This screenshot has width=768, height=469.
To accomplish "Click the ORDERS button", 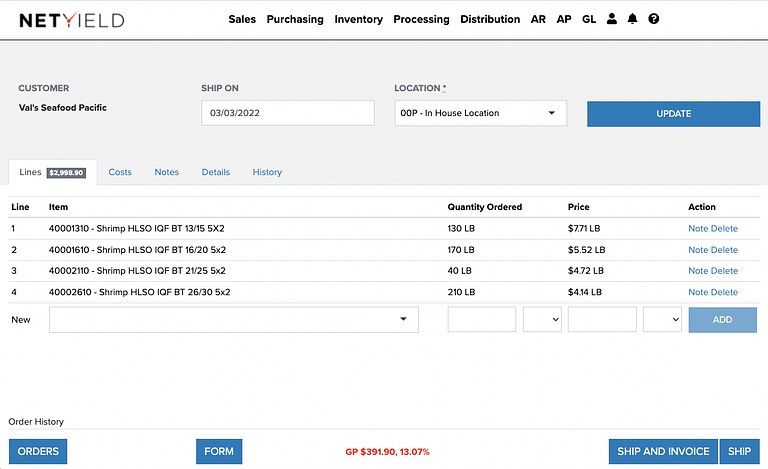I will (x=38, y=451).
